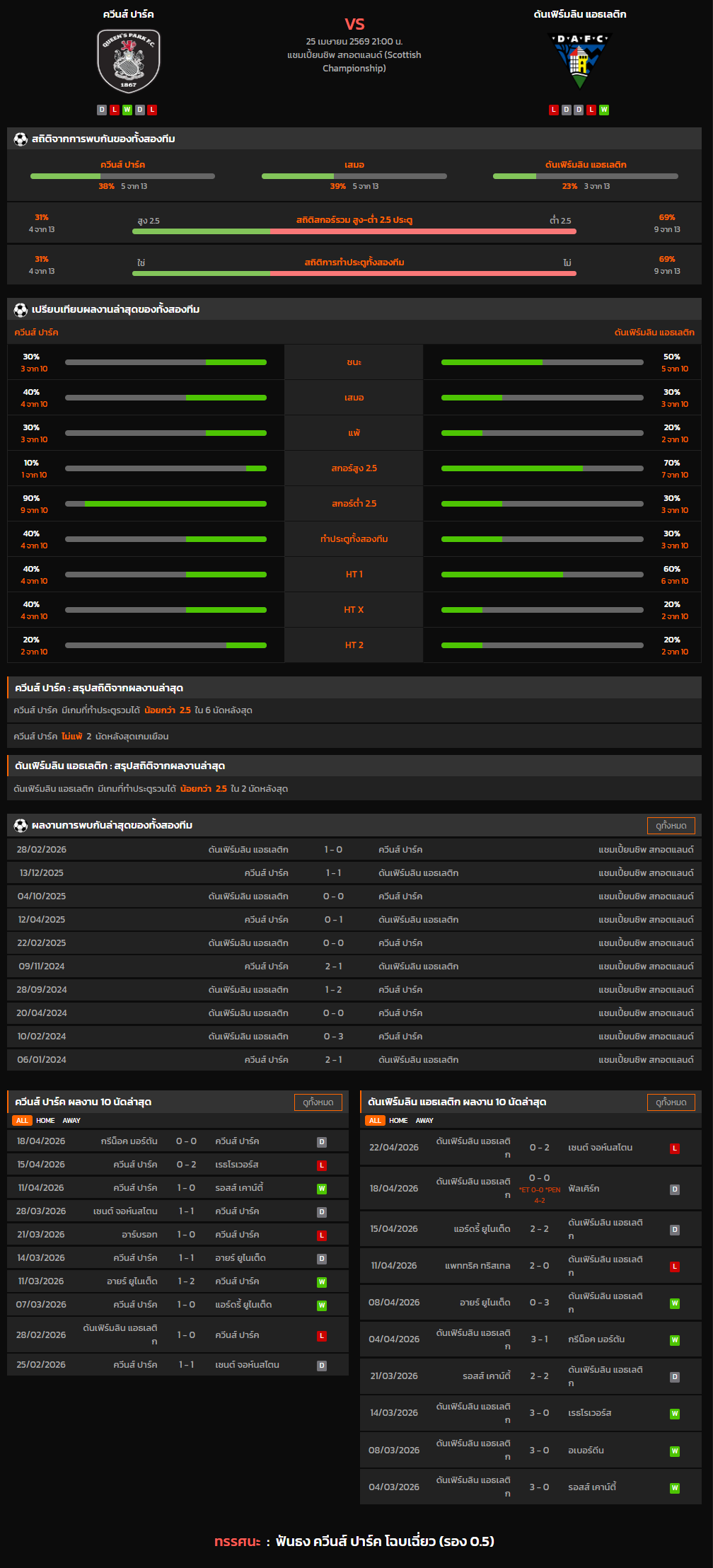Click the red L badge for 22/04/2026 Dunfermline match

pos(675,1148)
